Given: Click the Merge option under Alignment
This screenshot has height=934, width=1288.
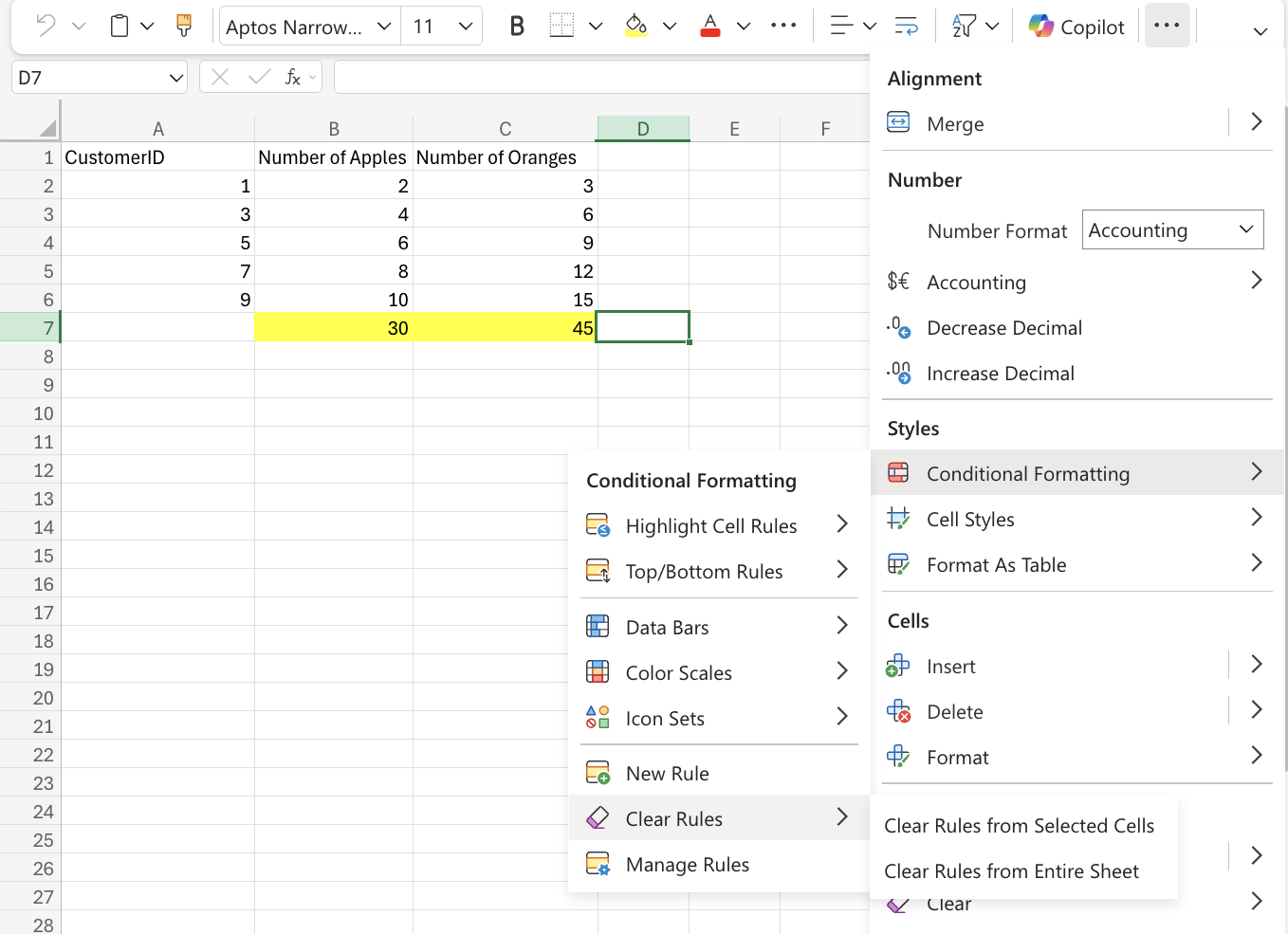Looking at the screenshot, I should click(x=955, y=123).
